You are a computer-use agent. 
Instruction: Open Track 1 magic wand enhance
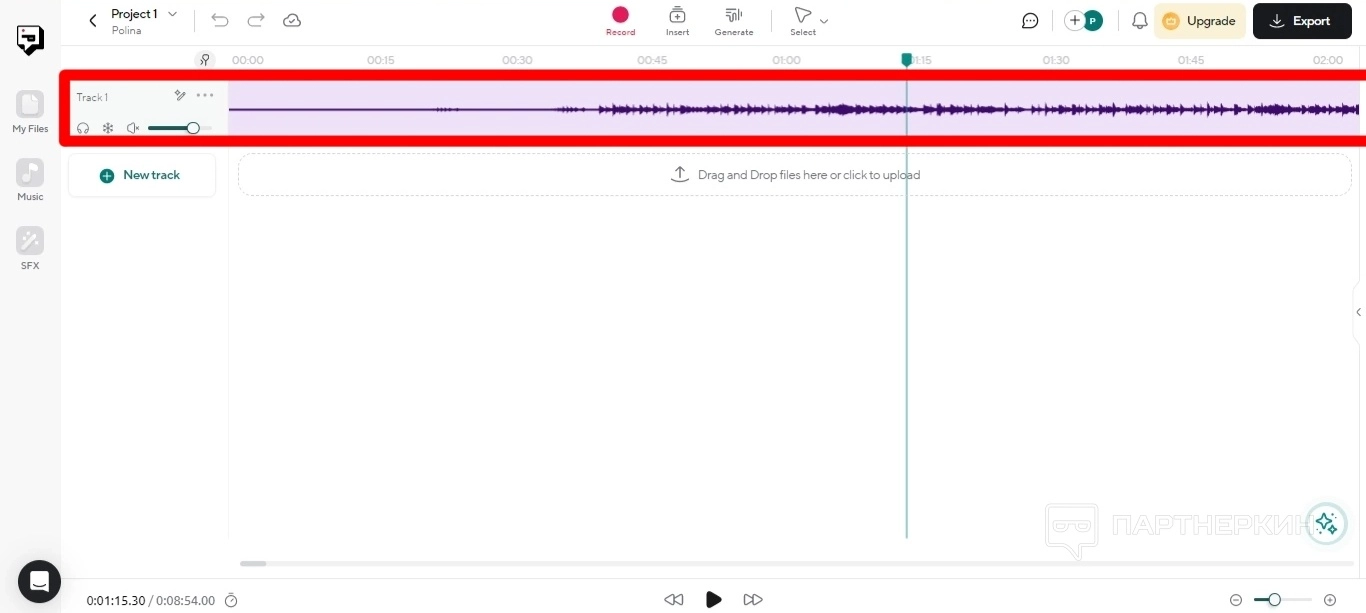180,96
